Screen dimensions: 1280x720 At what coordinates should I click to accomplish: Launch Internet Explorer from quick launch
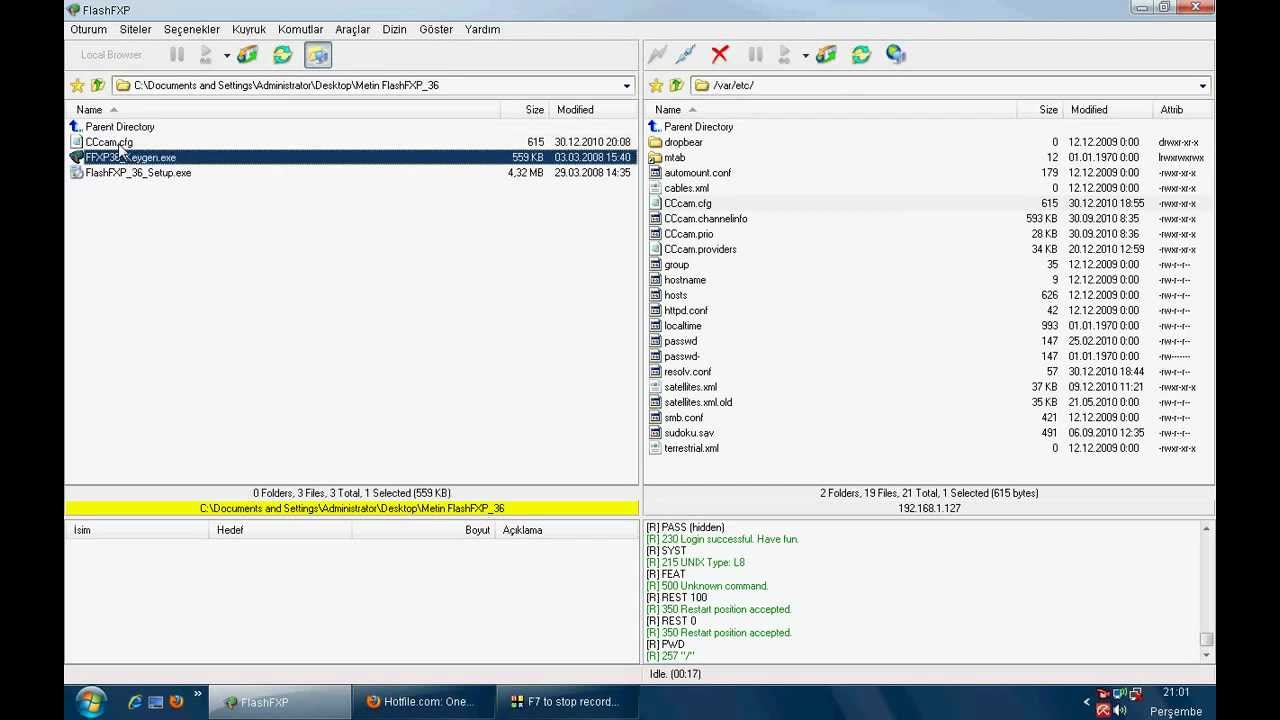pyautogui.click(x=135, y=702)
